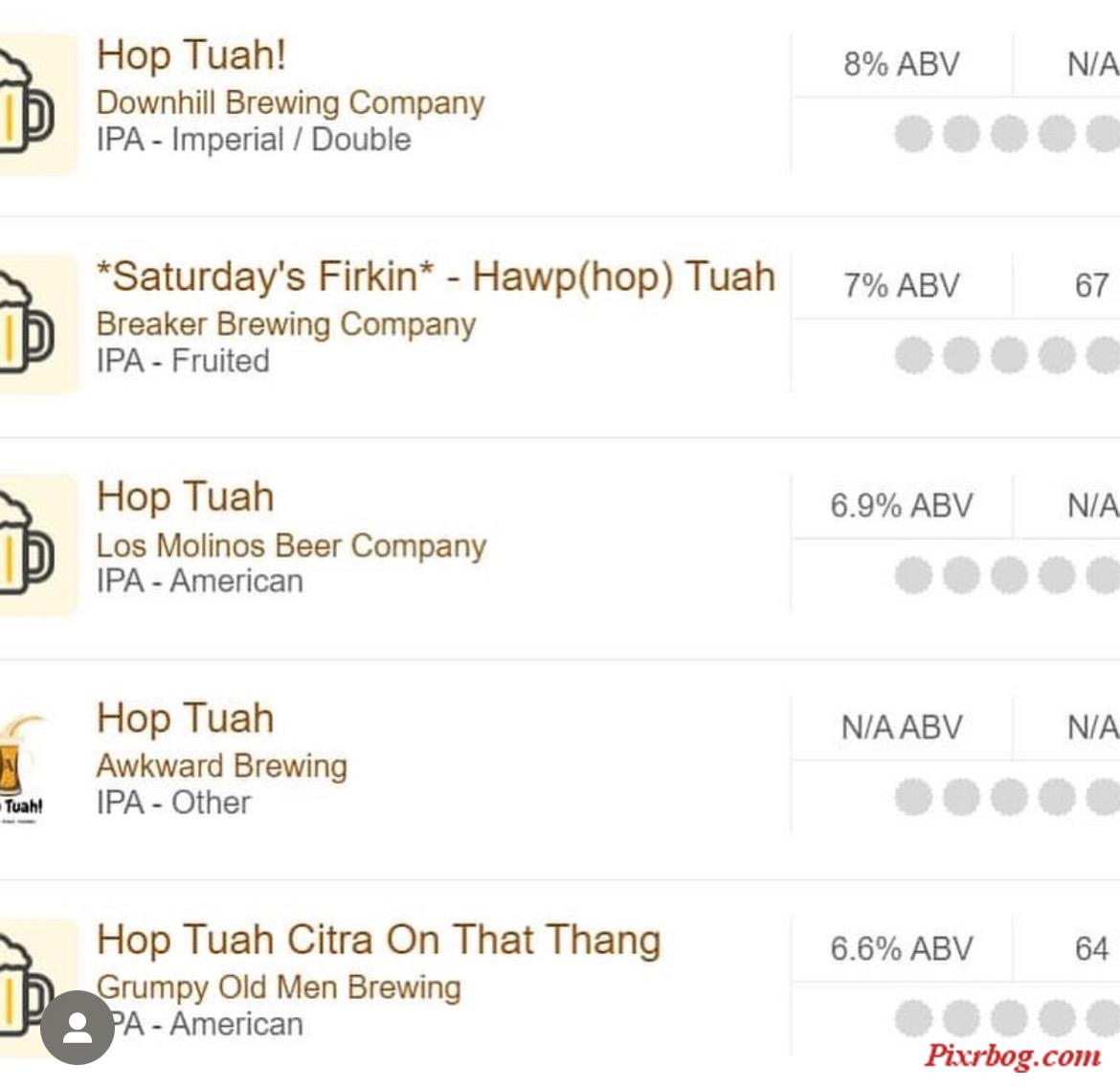
Task: Open the Hop Tuah! beer title
Action: pyautogui.click(x=191, y=55)
